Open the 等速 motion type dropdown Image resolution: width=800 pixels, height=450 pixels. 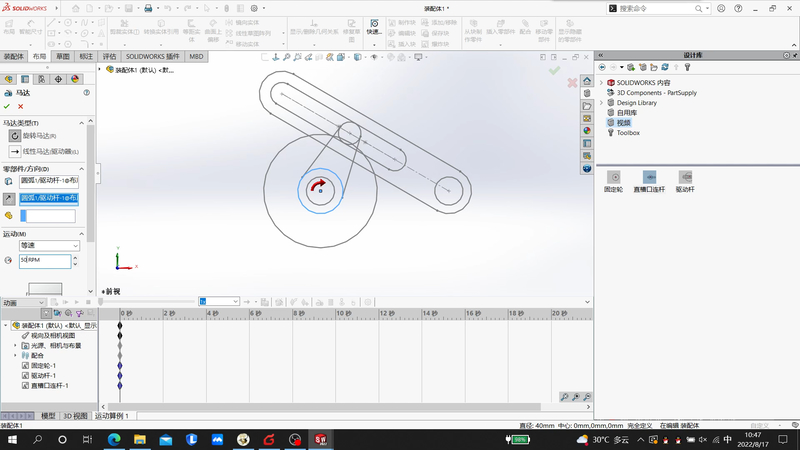tap(49, 245)
